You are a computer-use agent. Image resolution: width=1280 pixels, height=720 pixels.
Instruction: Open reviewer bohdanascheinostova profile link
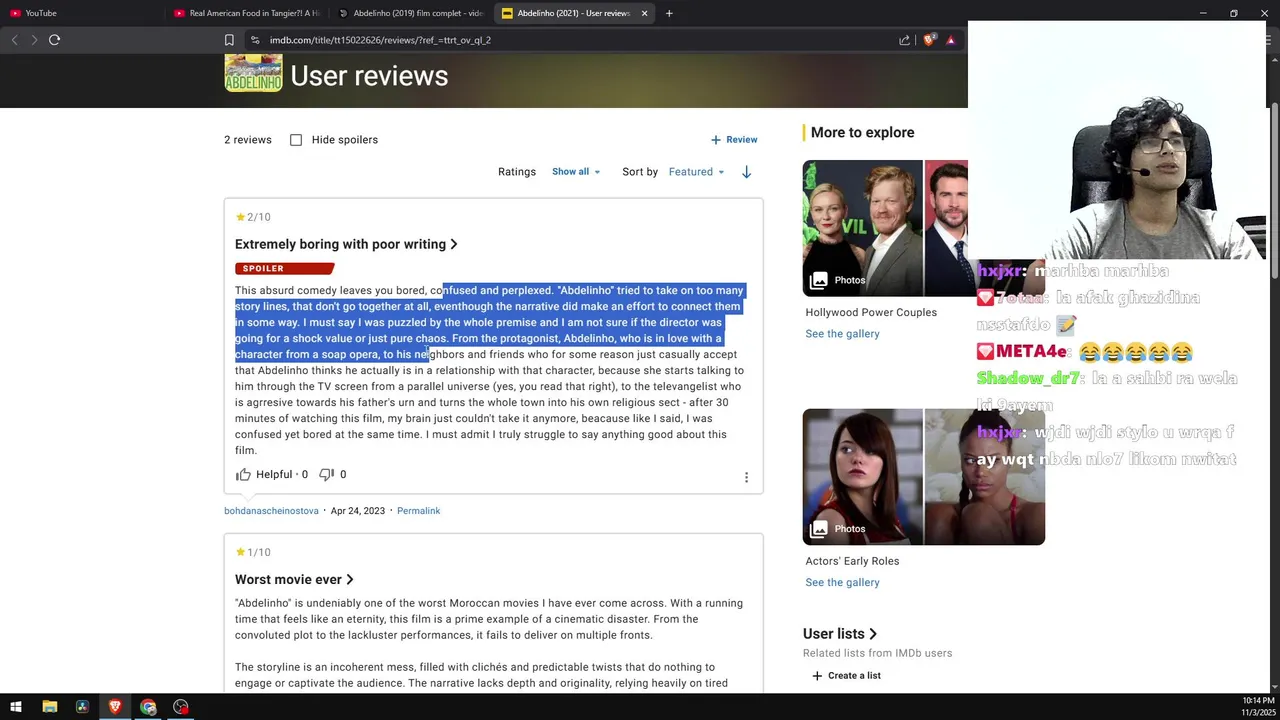[x=271, y=511]
